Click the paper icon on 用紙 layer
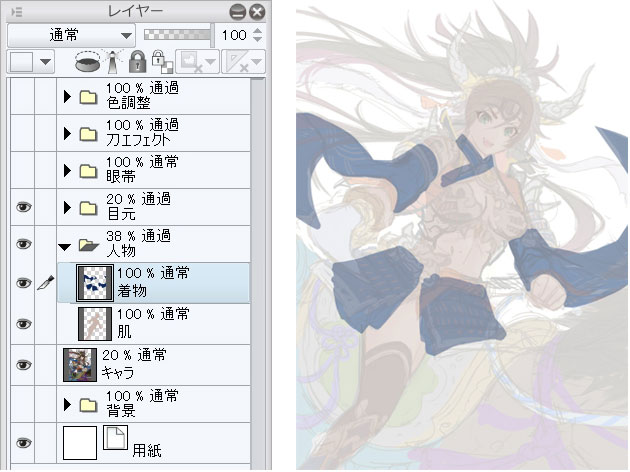 pos(115,437)
